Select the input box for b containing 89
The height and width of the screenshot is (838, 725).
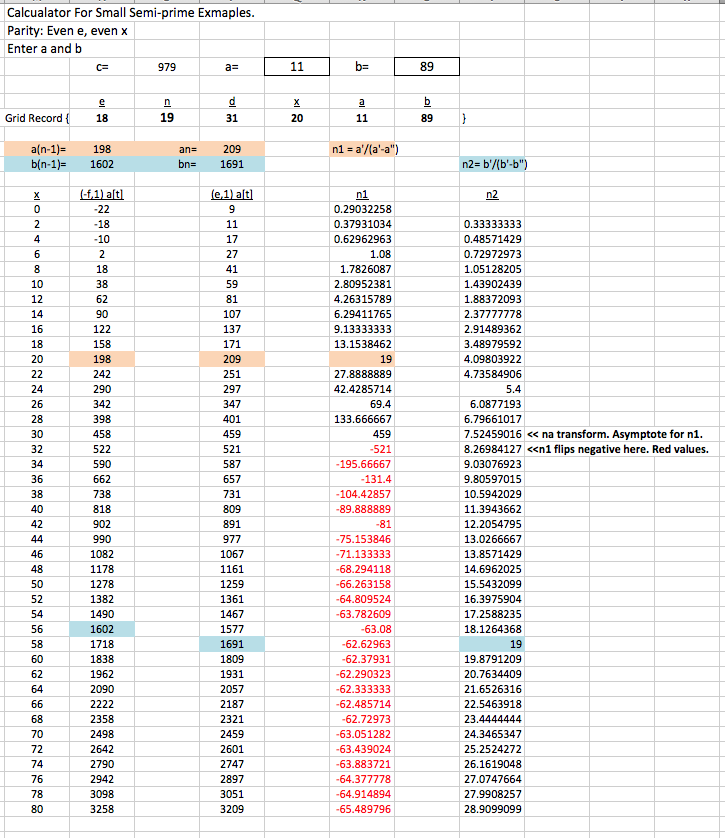pos(426,67)
